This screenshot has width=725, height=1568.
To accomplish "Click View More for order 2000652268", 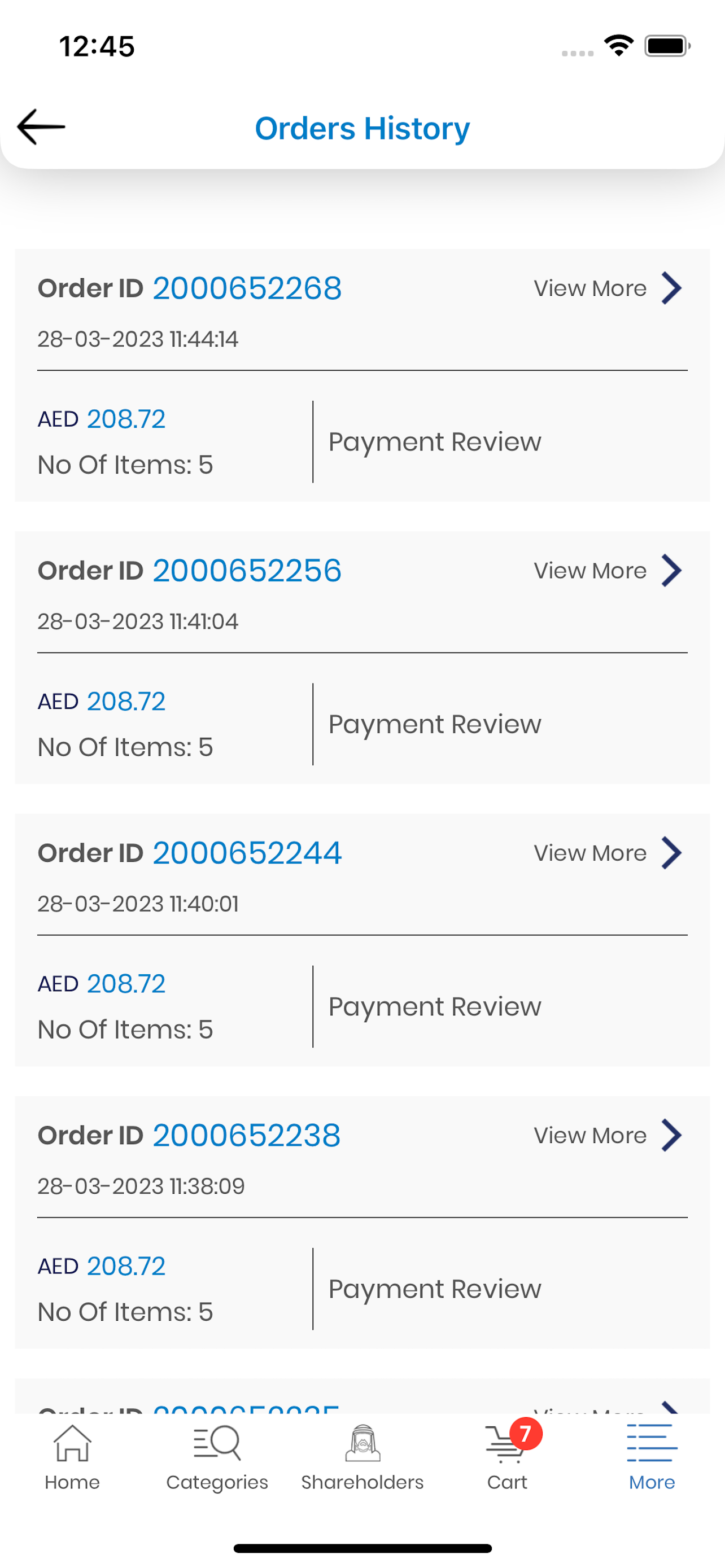I will click(590, 288).
